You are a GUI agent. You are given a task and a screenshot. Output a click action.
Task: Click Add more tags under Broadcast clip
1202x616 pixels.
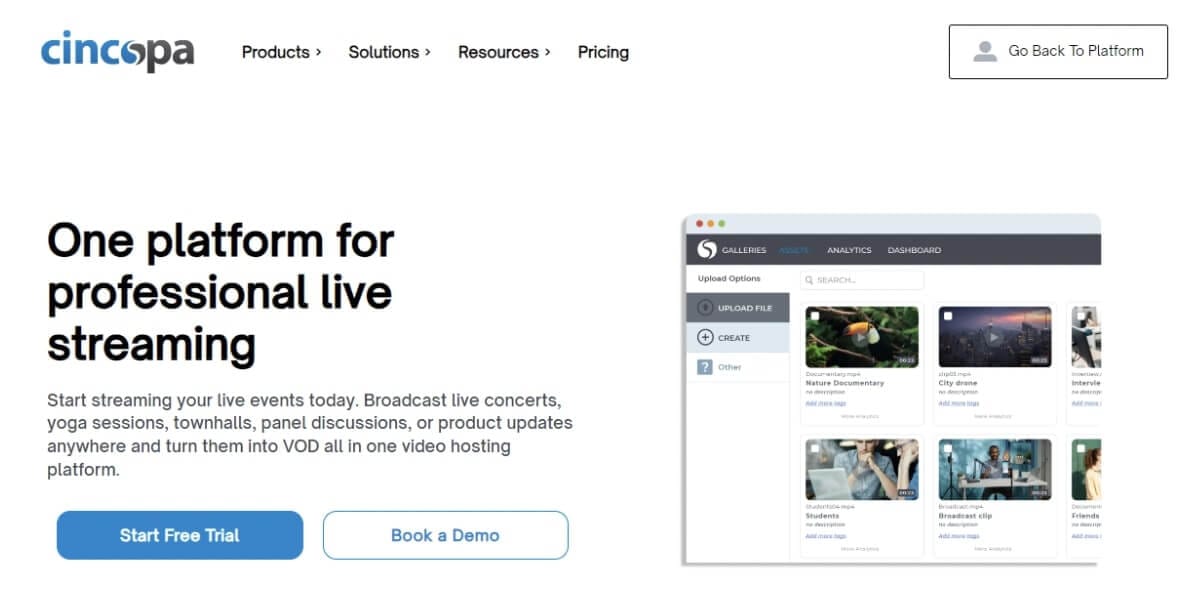coord(959,536)
